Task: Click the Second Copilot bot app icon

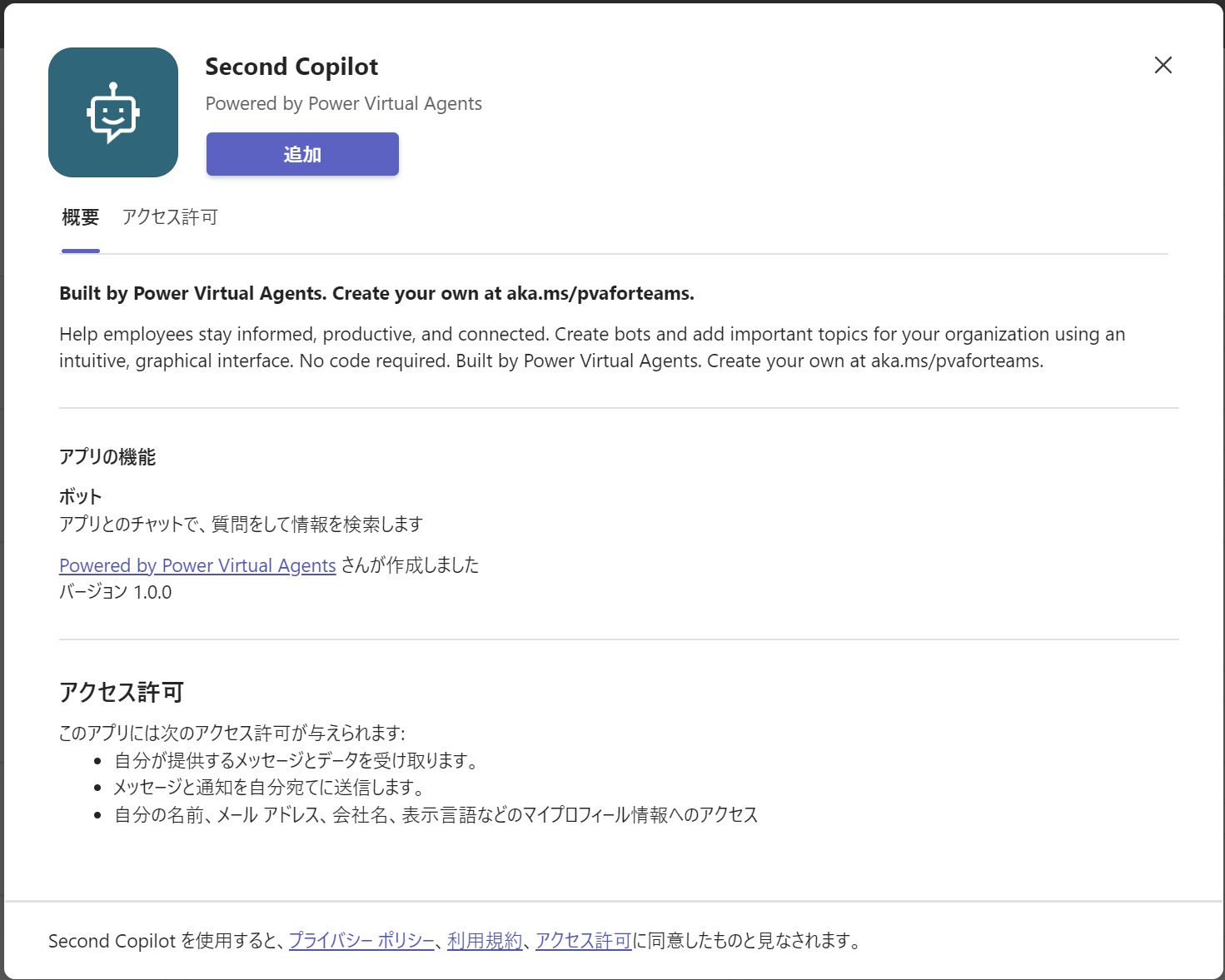Action: (113, 112)
